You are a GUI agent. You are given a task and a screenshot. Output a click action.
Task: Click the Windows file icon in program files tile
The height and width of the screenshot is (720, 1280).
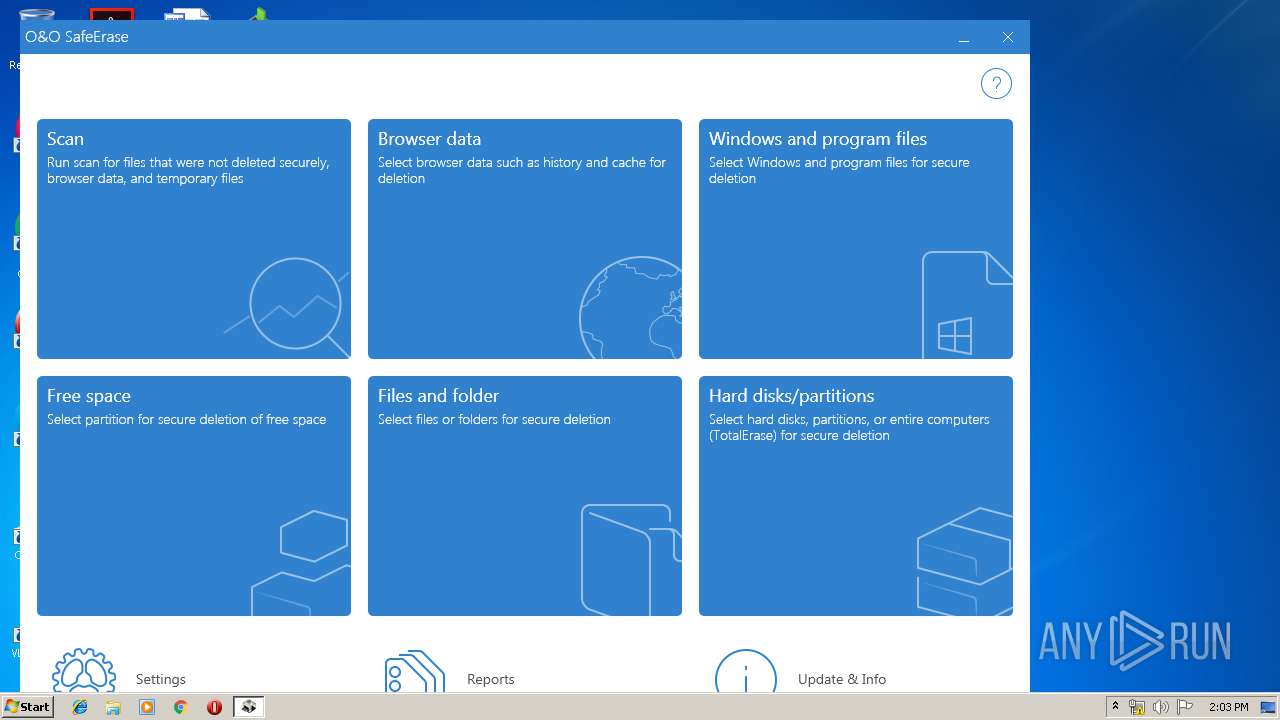[967, 304]
